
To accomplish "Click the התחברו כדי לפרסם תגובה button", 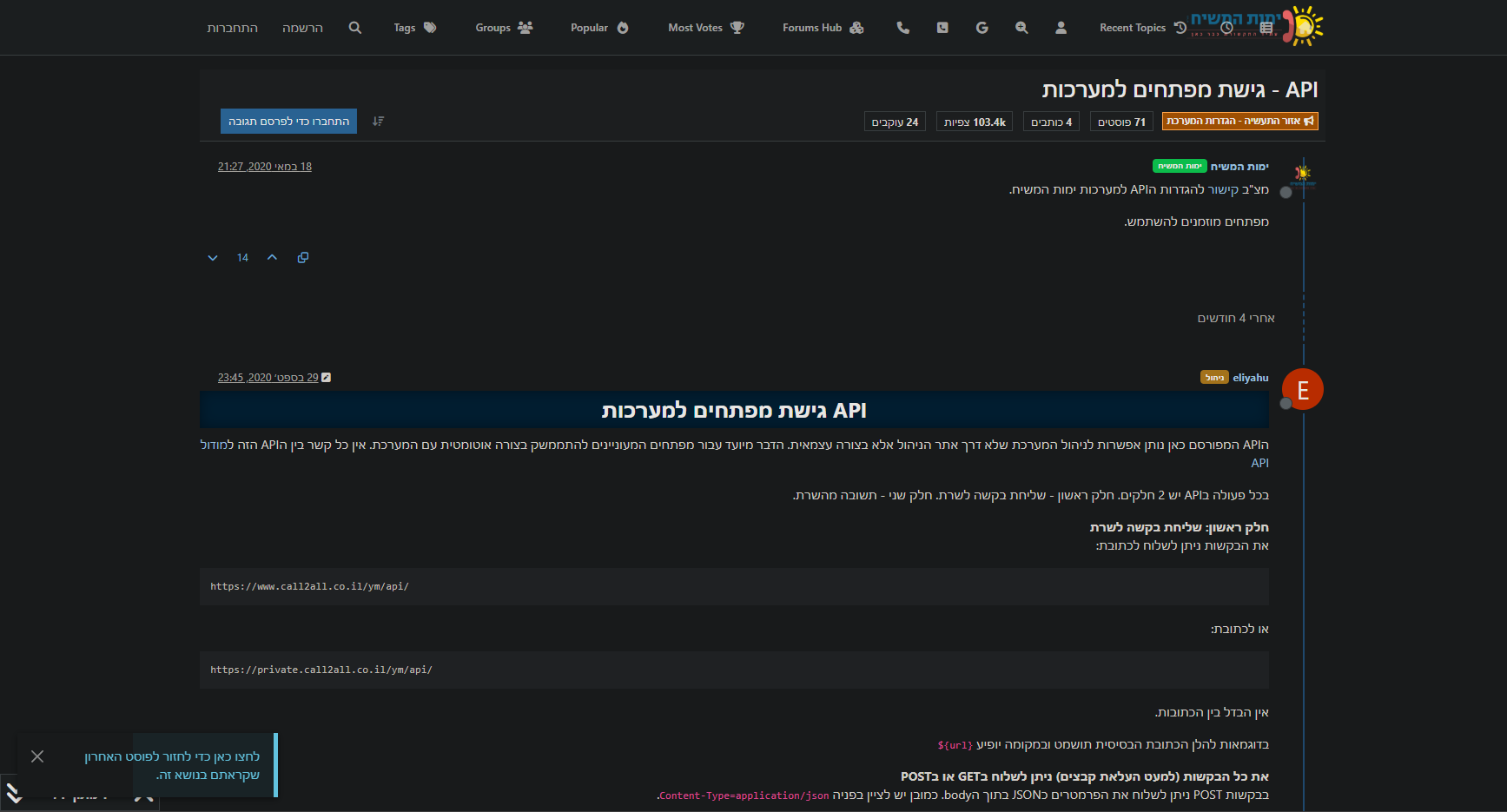I will (288, 121).
